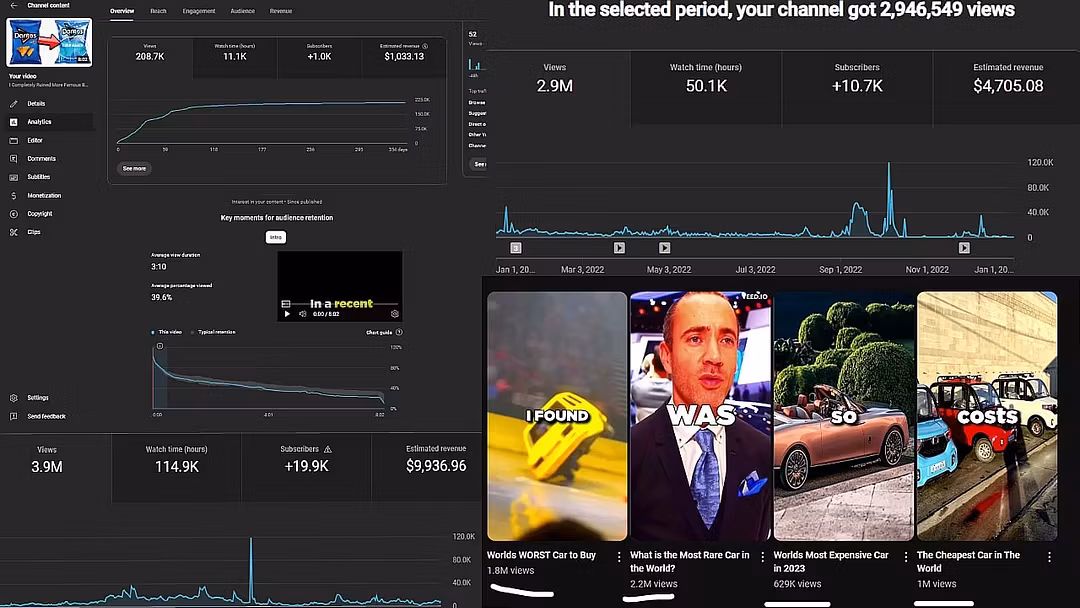Screen dimensions: 1080x608
Task: Click the back arrow beside Channel content
Action: click(x=14, y=5)
